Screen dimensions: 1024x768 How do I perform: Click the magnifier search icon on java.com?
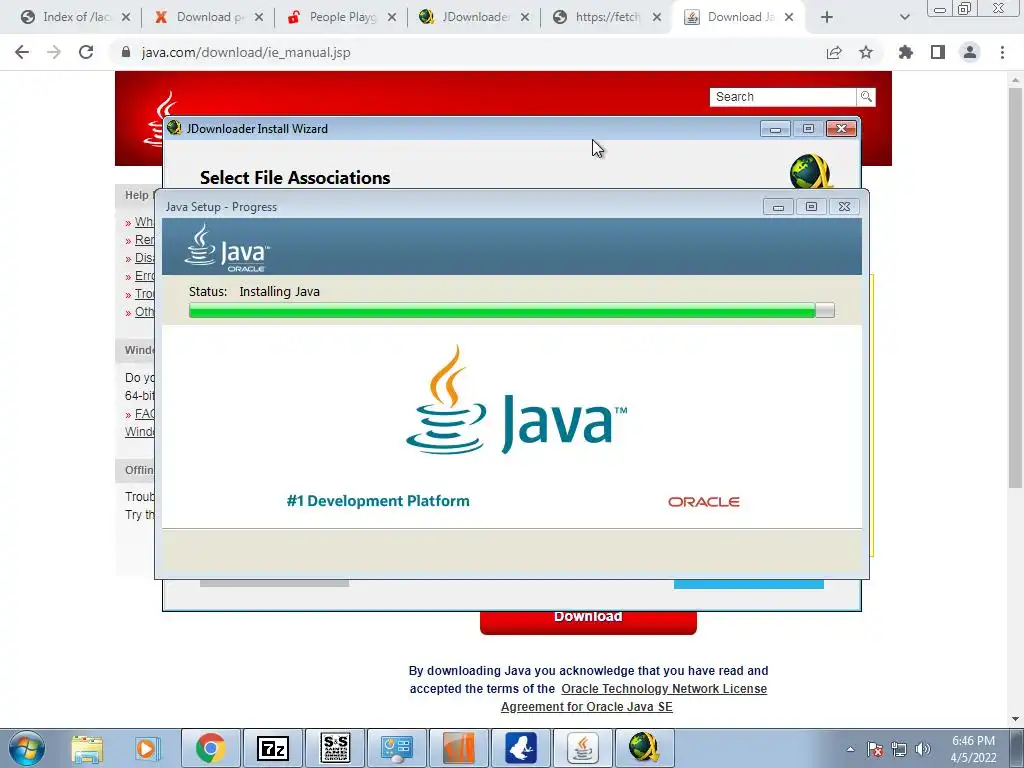pos(866,97)
